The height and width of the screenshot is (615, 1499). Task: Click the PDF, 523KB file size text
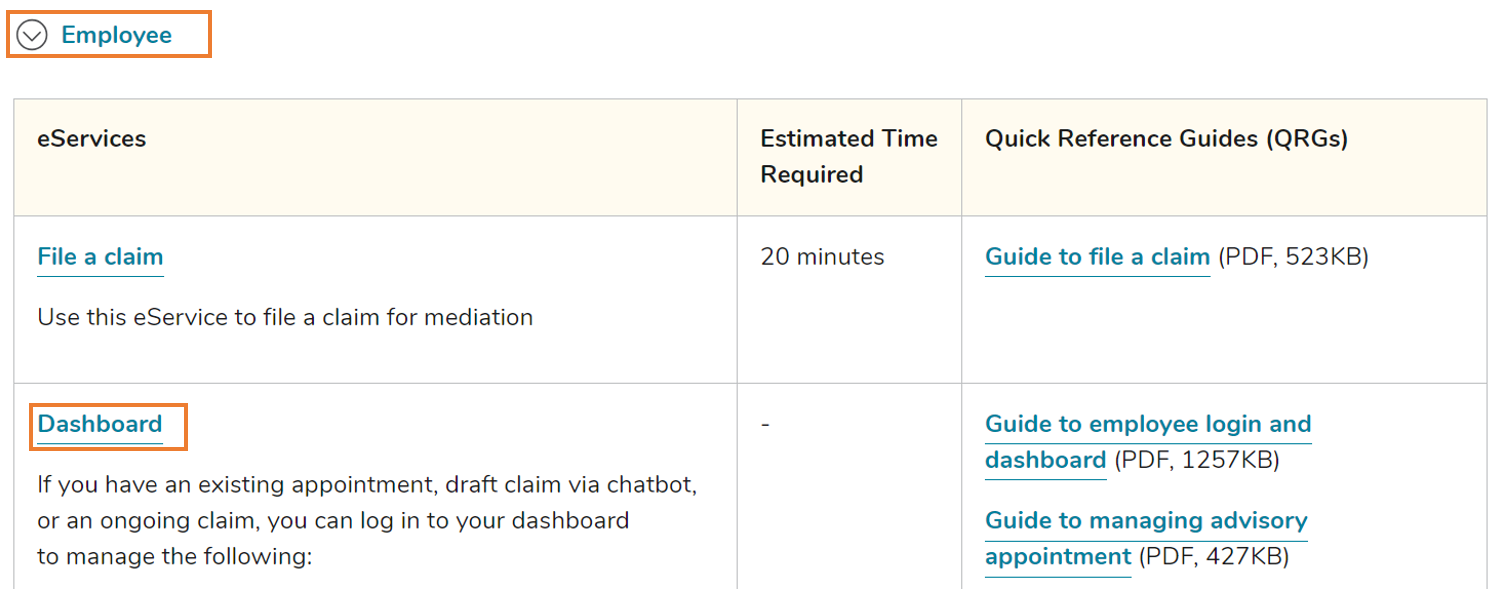(1293, 257)
